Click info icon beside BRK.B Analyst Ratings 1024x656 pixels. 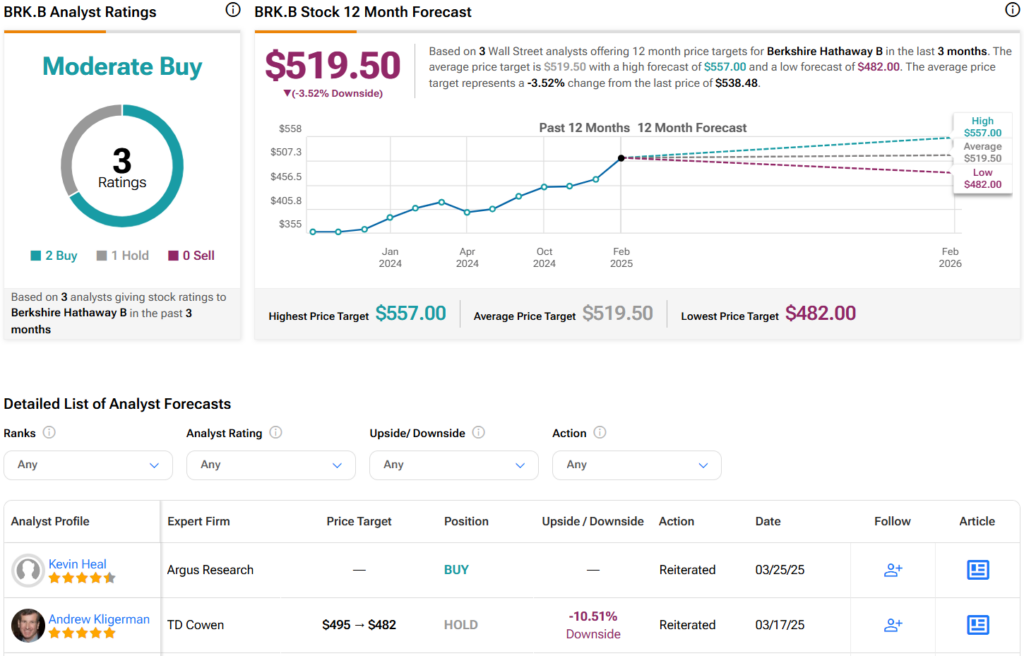[x=232, y=10]
